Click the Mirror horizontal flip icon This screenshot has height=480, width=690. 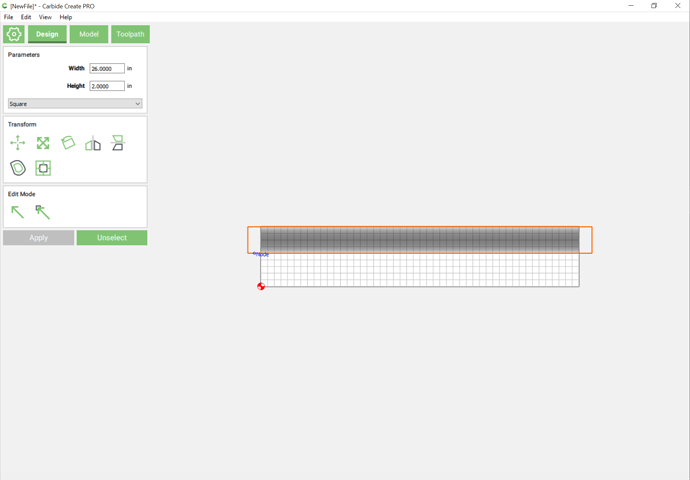click(93, 144)
